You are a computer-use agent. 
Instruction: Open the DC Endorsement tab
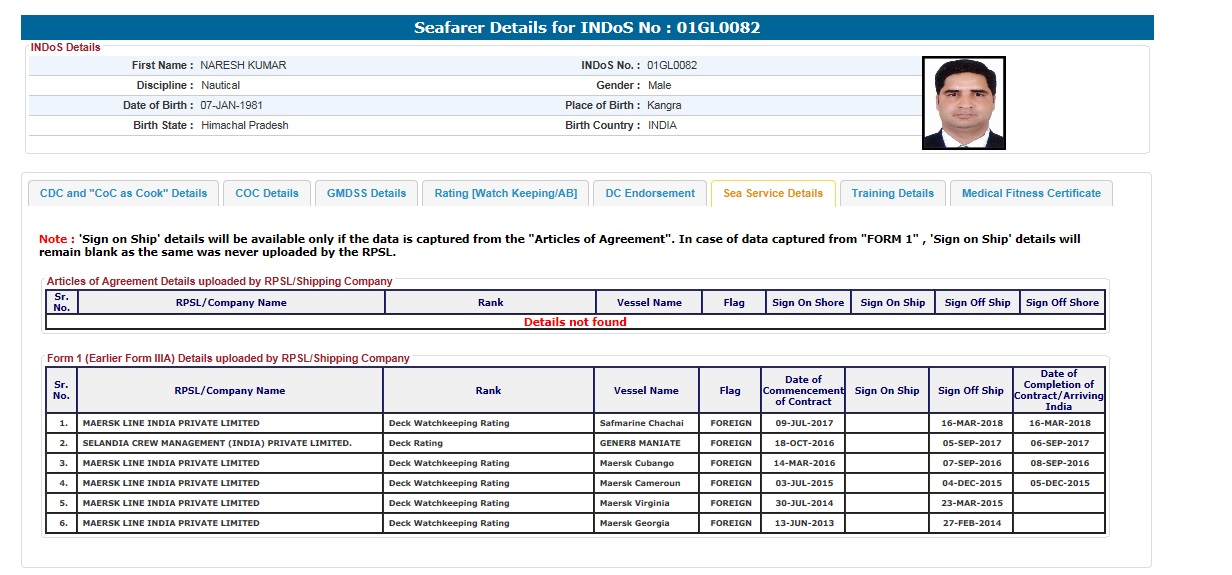tap(650, 194)
